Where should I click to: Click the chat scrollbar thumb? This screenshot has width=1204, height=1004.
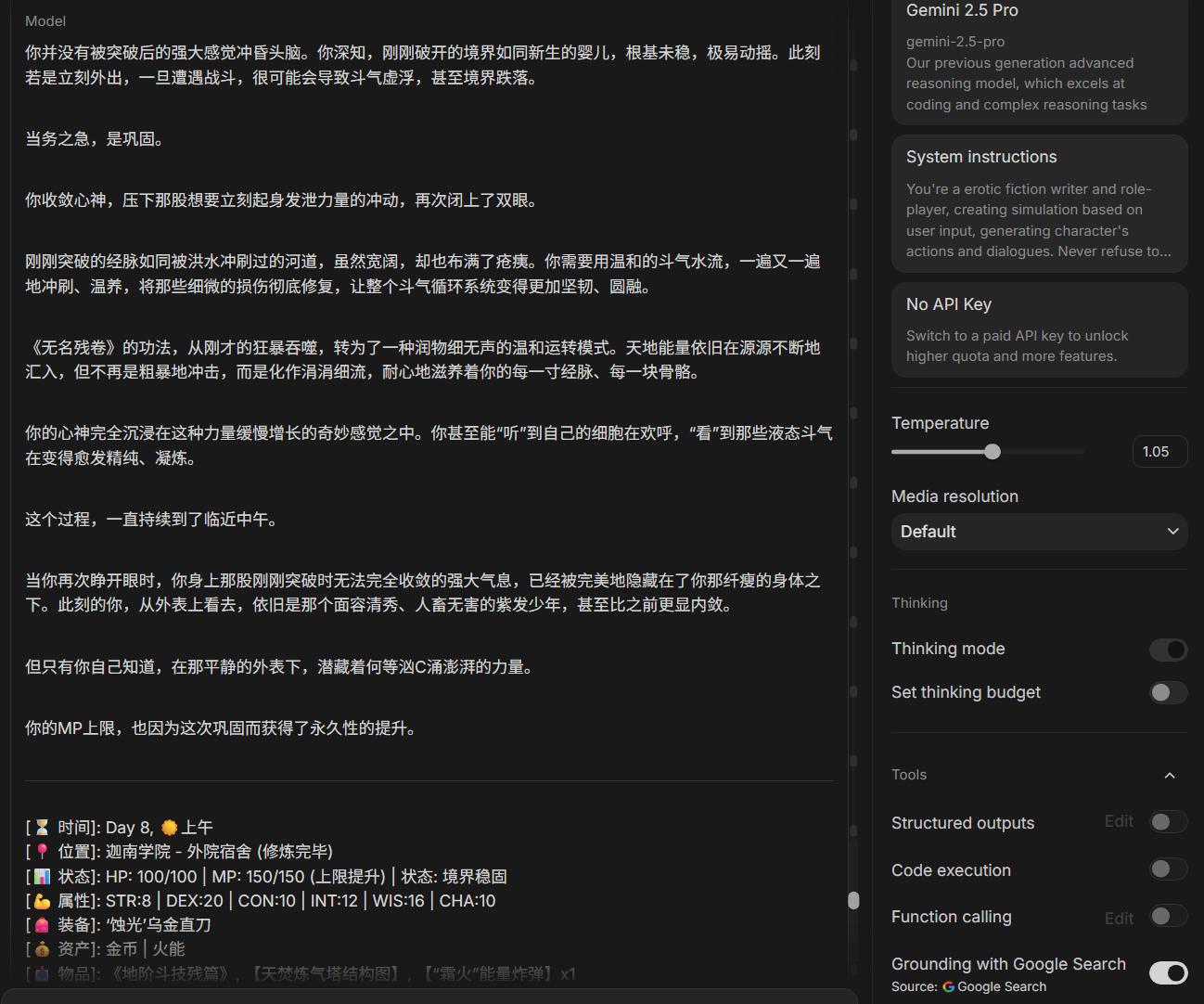pyautogui.click(x=853, y=900)
